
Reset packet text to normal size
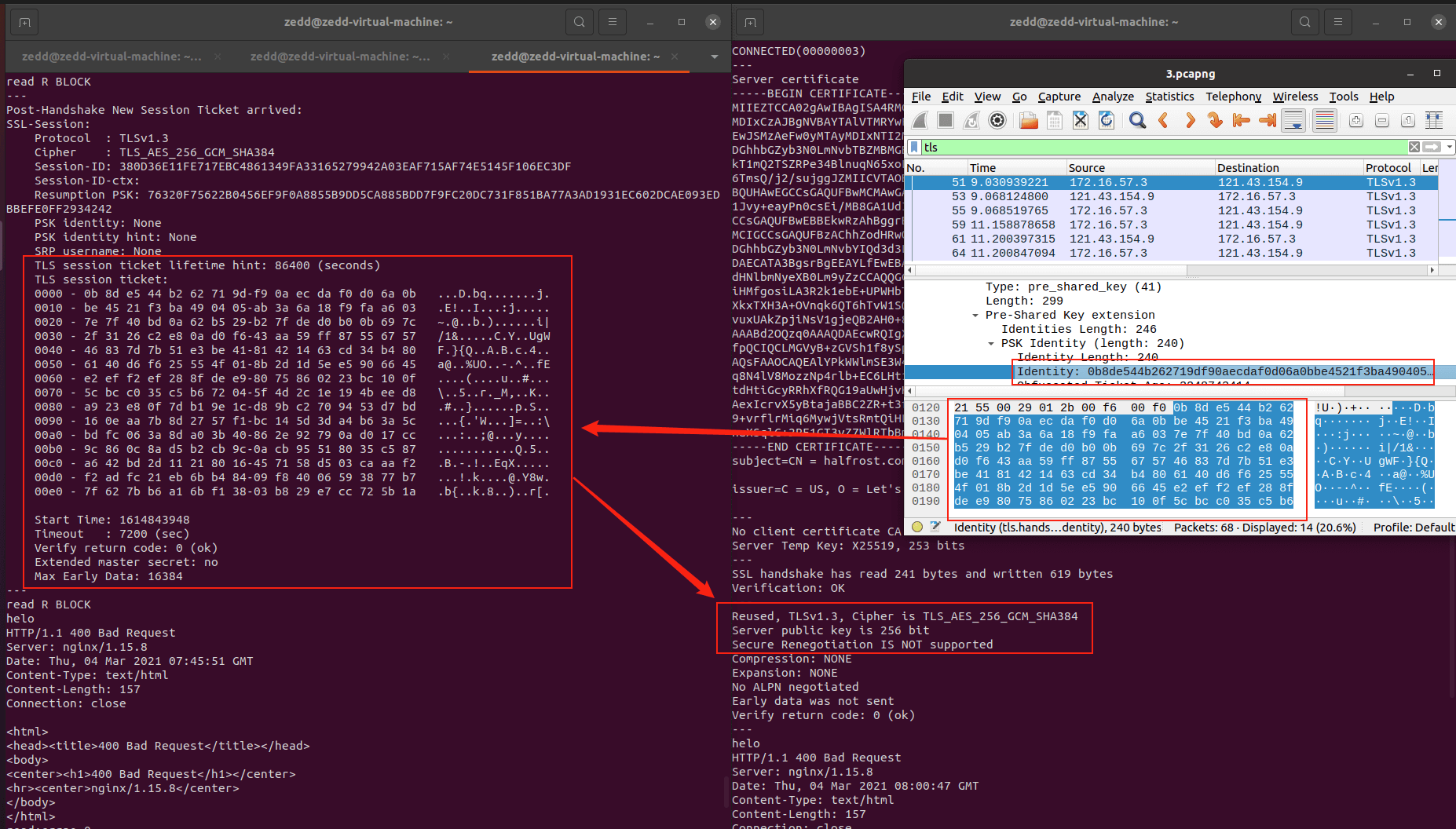point(1408,120)
